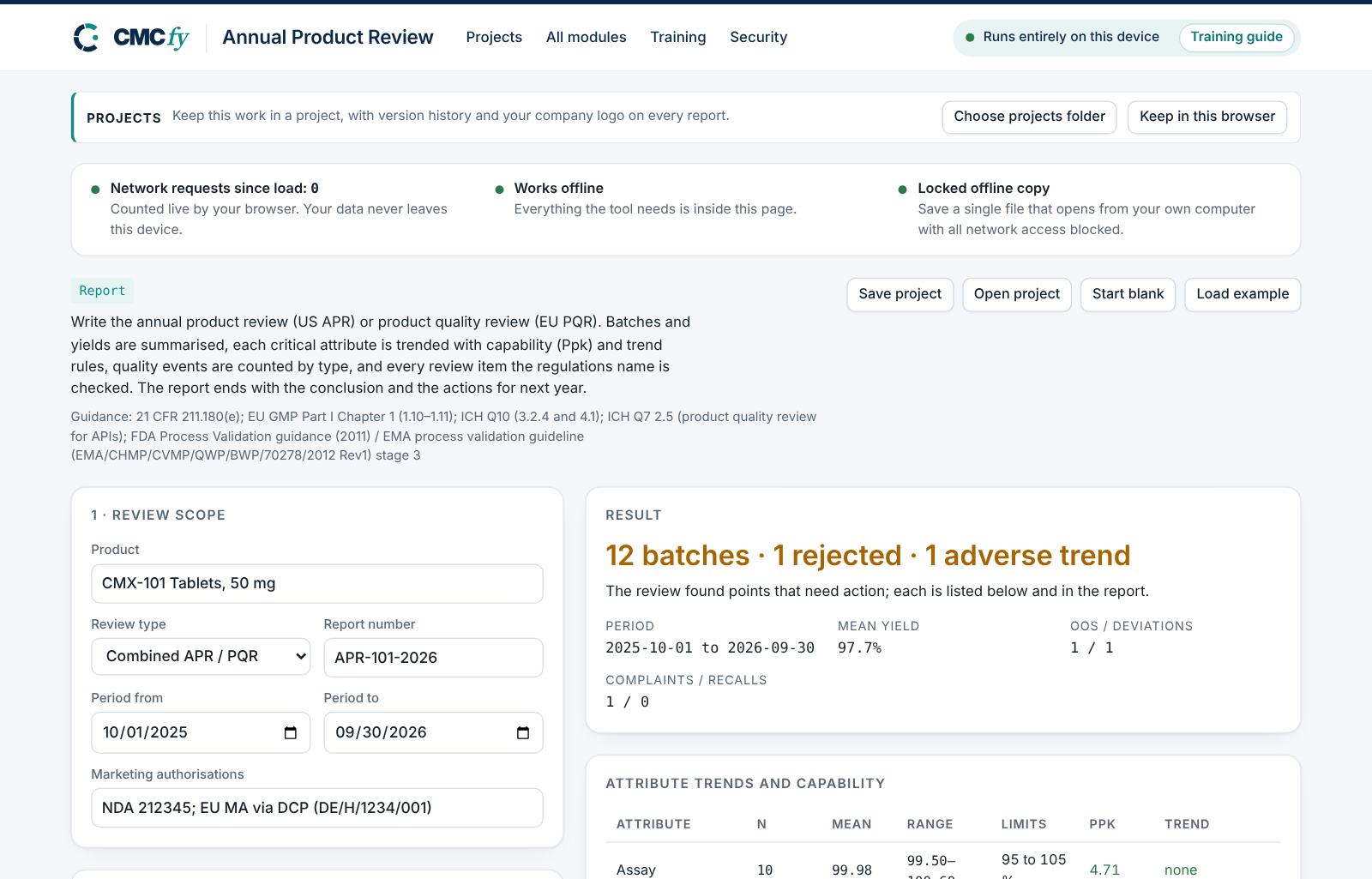This screenshot has height=879, width=1372.
Task: Click the Assay row attribute name
Action: (636, 870)
